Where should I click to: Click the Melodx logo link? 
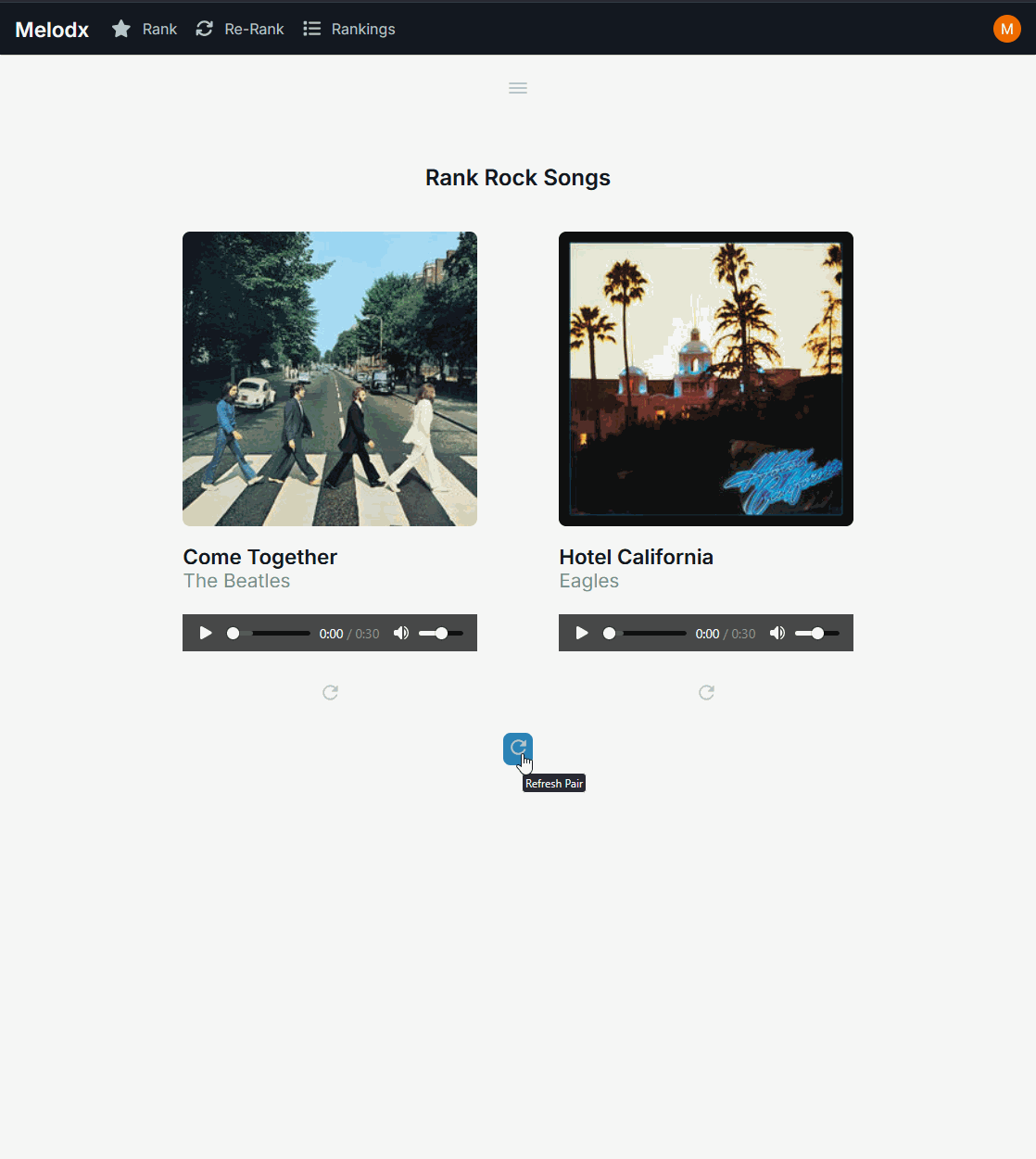[x=52, y=29]
